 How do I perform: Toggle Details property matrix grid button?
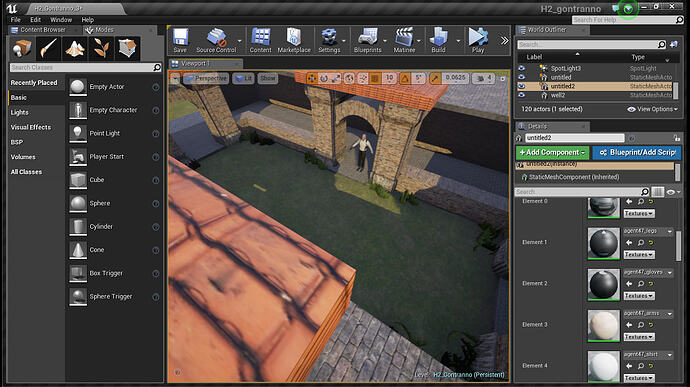[658, 192]
